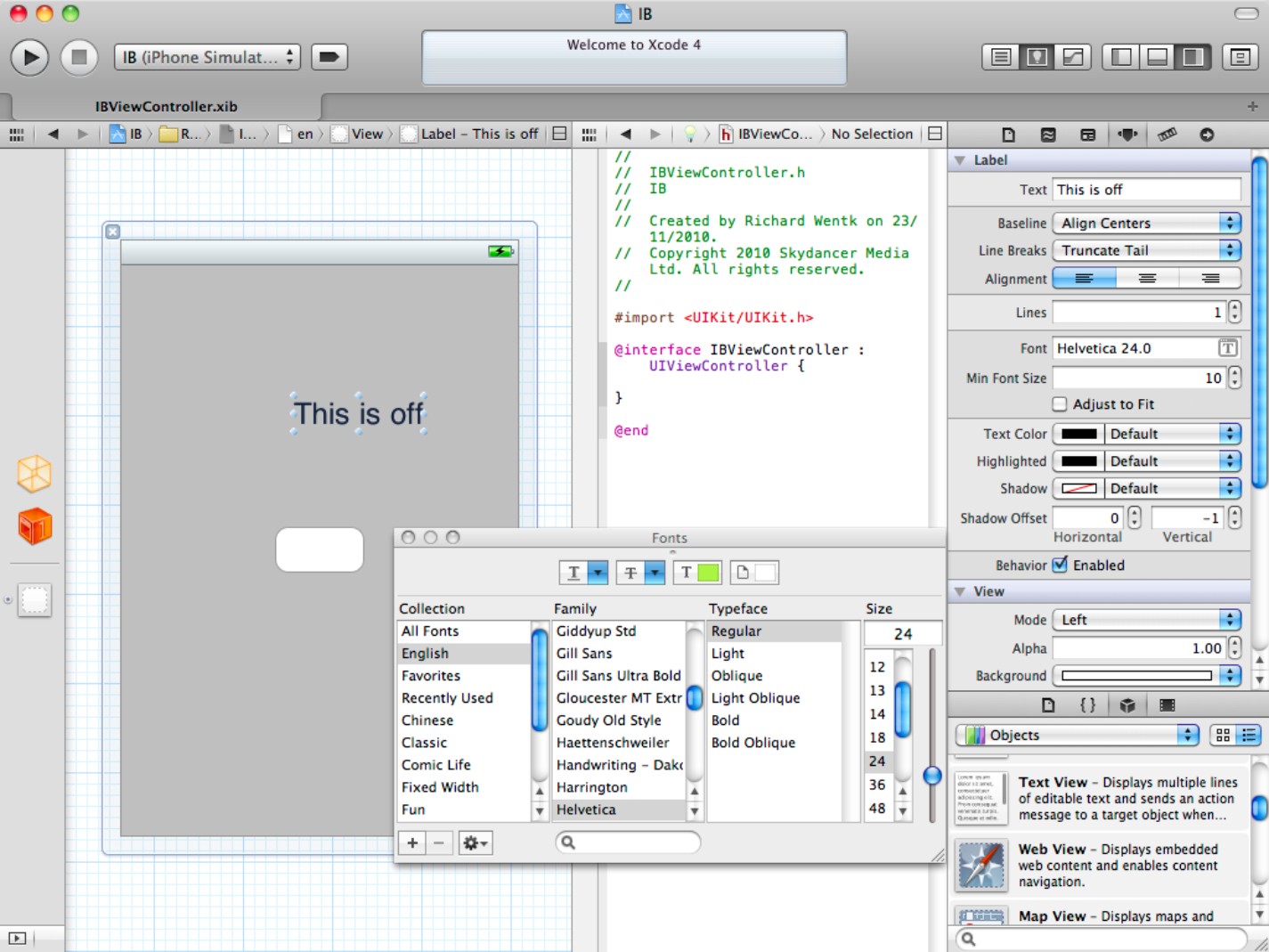The height and width of the screenshot is (952, 1269).
Task: Switch library to icon grid view
Action: tap(1223, 735)
